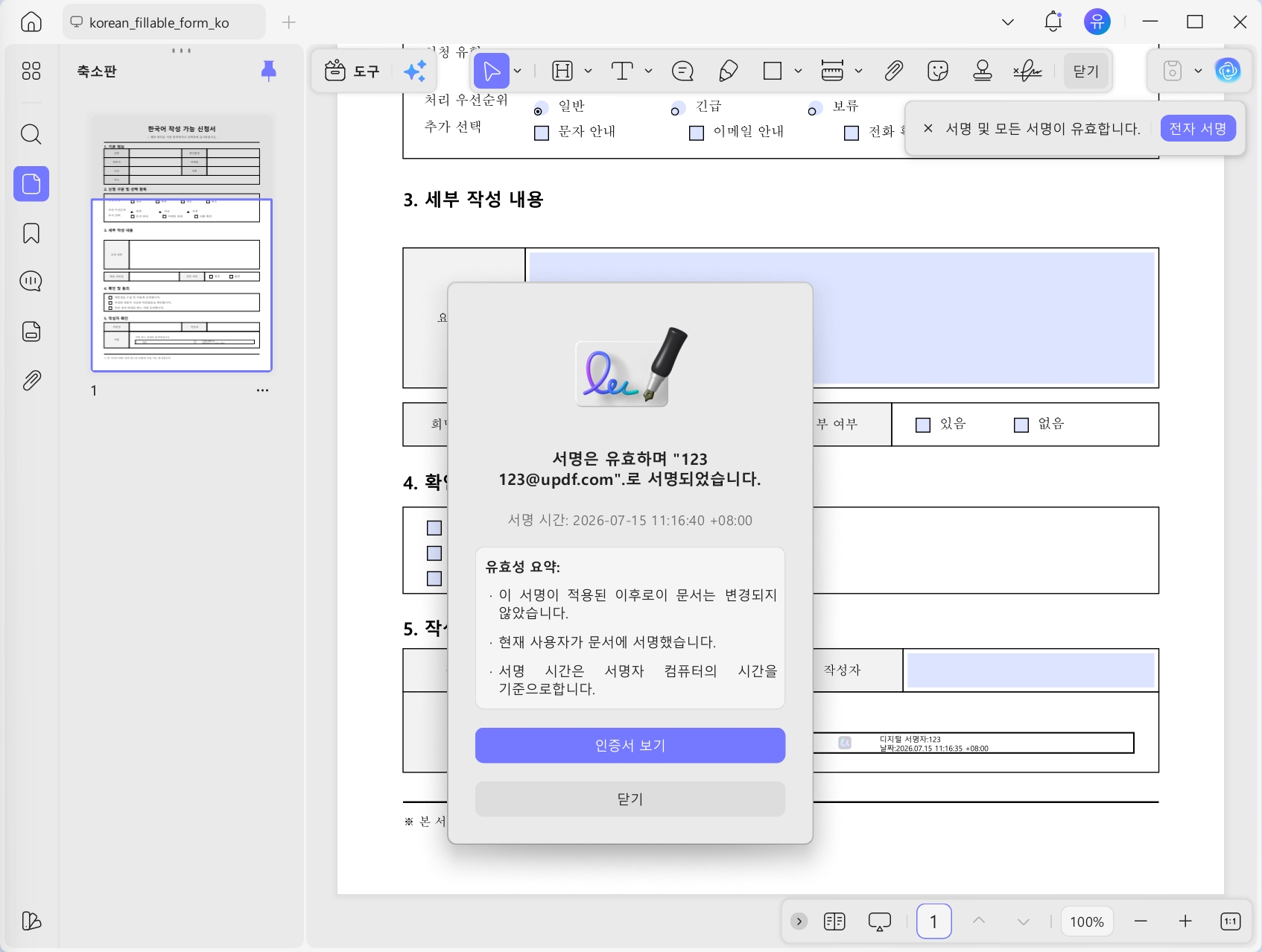Open the notifications bell
Viewport: 1262px width, 952px height.
1053,22
